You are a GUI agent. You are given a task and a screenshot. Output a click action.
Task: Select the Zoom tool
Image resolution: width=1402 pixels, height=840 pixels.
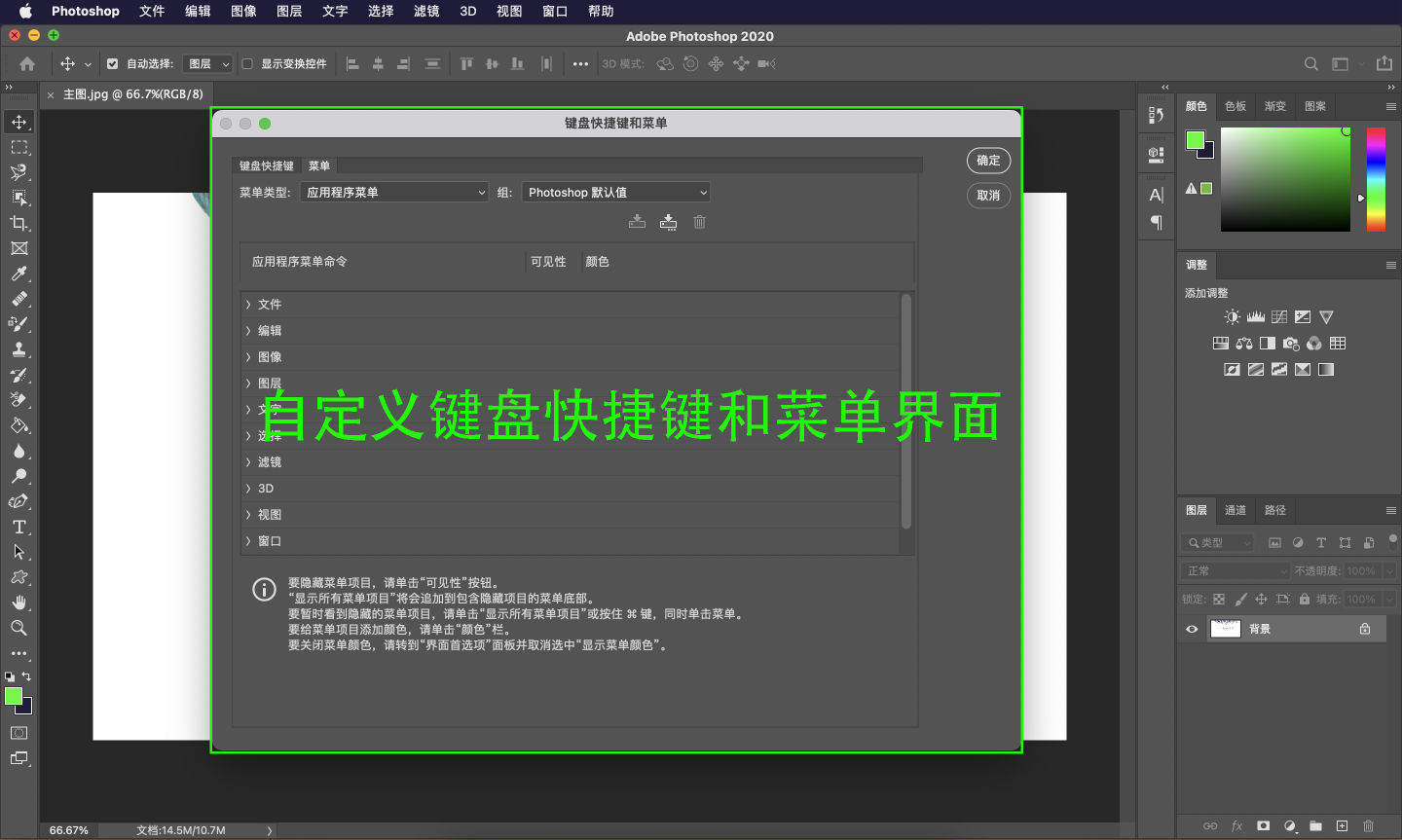coord(18,628)
